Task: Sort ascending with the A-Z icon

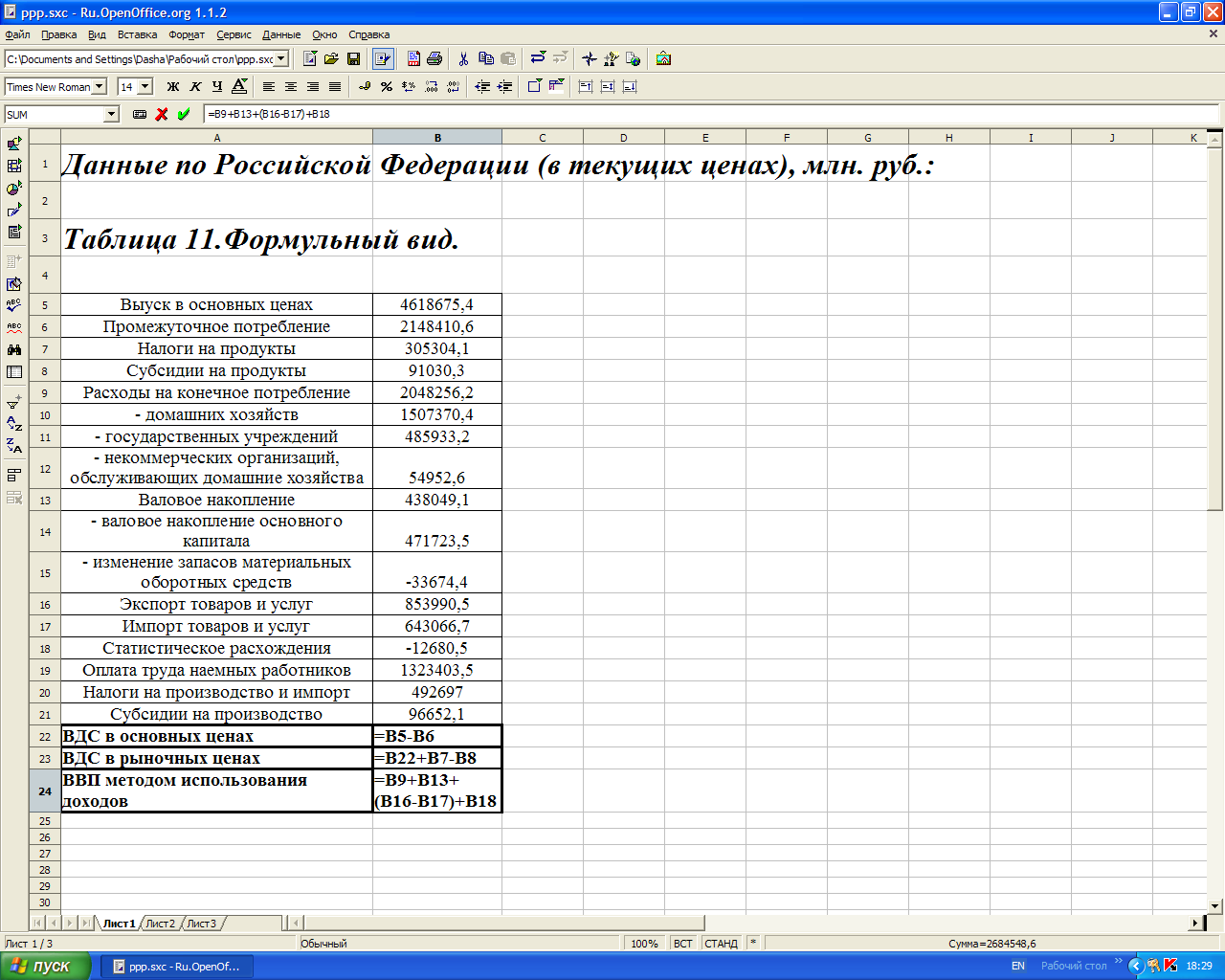Action: (14, 424)
